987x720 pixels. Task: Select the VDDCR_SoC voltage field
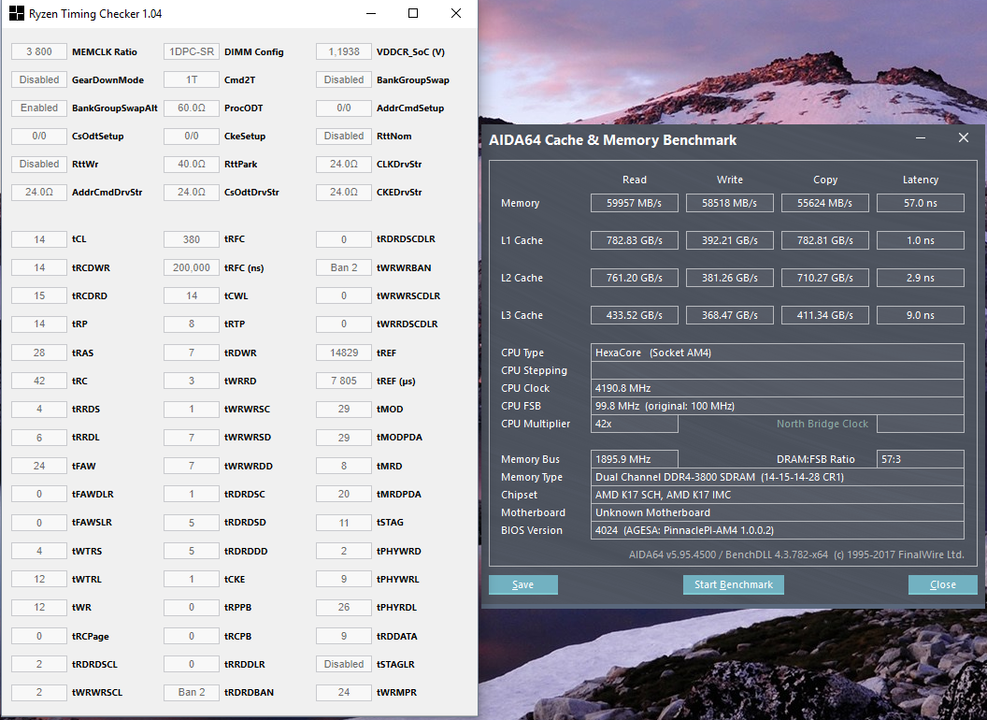(x=344, y=52)
